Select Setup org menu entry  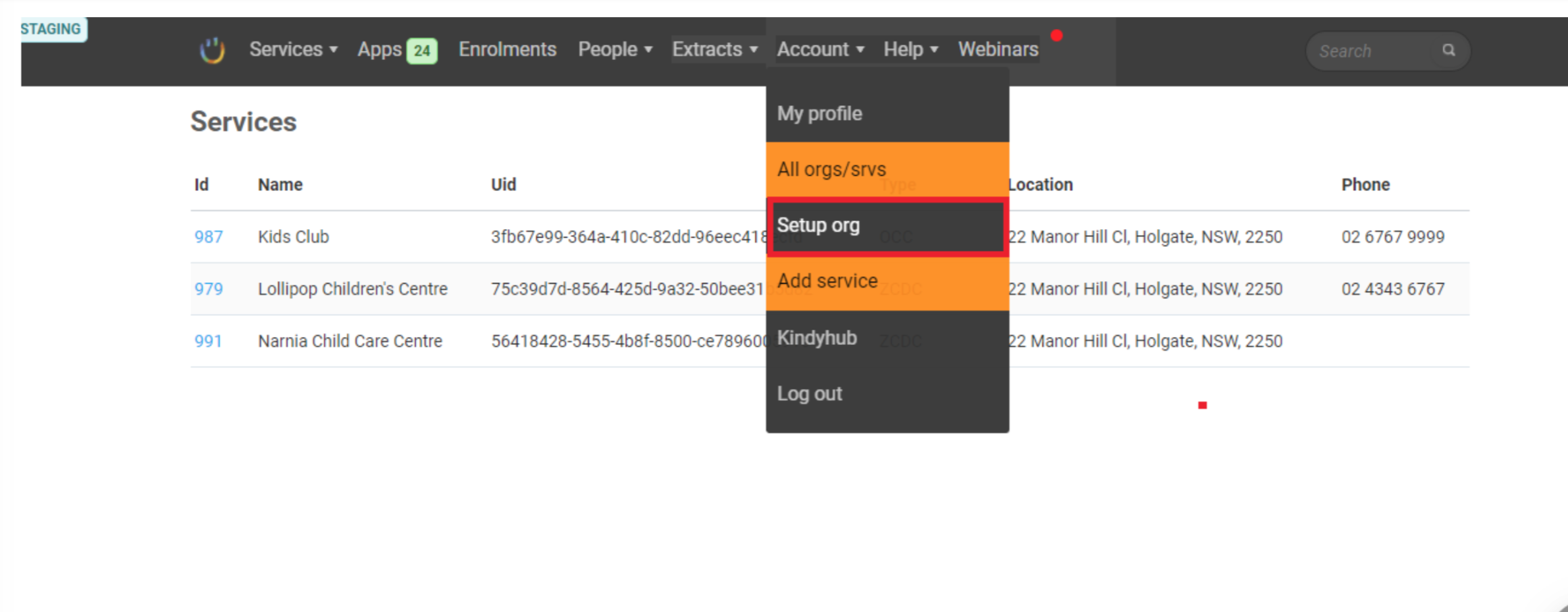coord(887,226)
